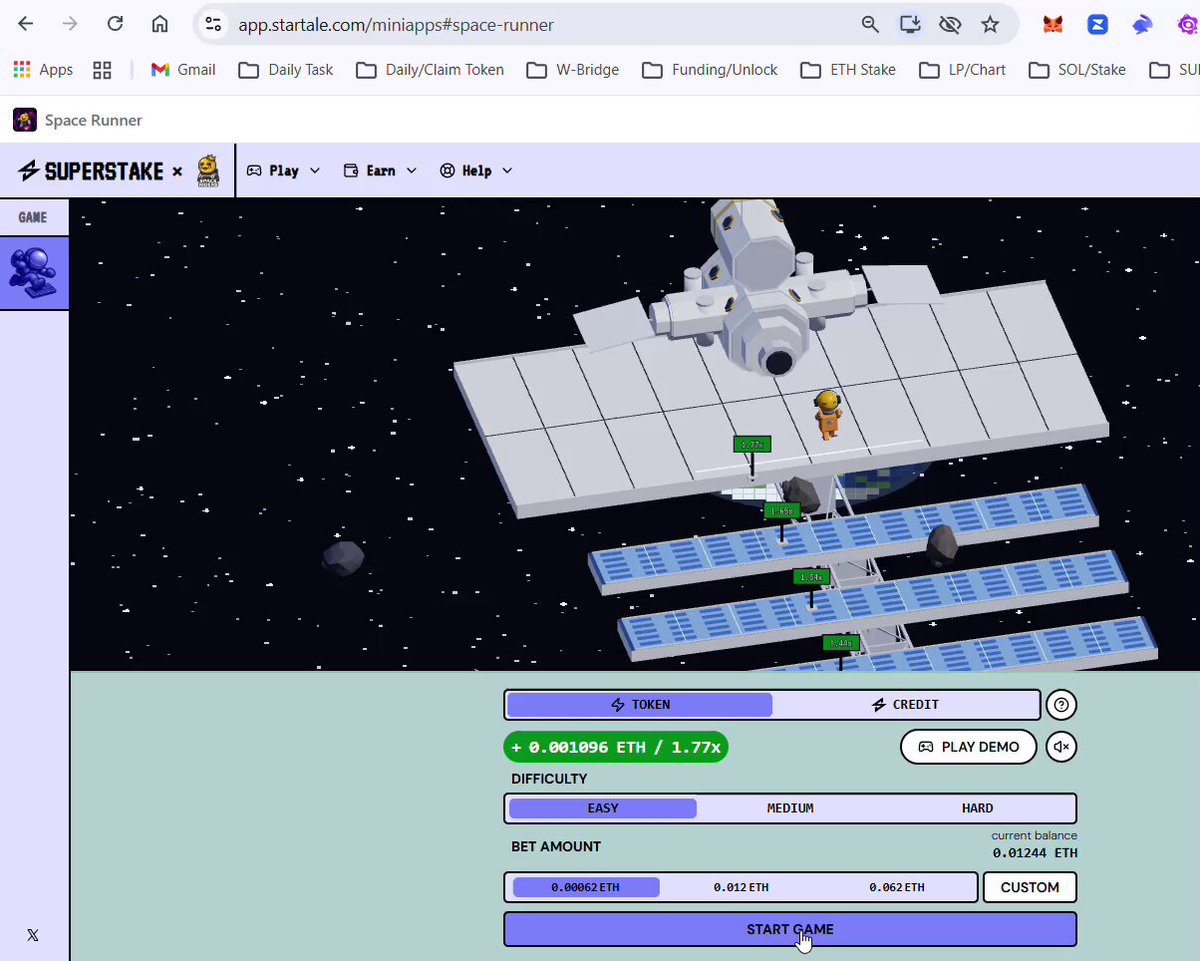This screenshot has height=961, width=1200.
Task: Open the question mark help icon
Action: [x=1061, y=705]
